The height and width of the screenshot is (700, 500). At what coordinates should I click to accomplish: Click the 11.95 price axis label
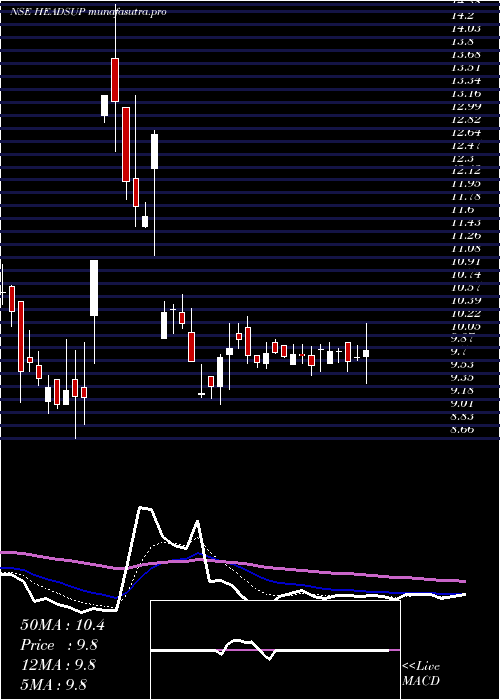[x=466, y=183]
